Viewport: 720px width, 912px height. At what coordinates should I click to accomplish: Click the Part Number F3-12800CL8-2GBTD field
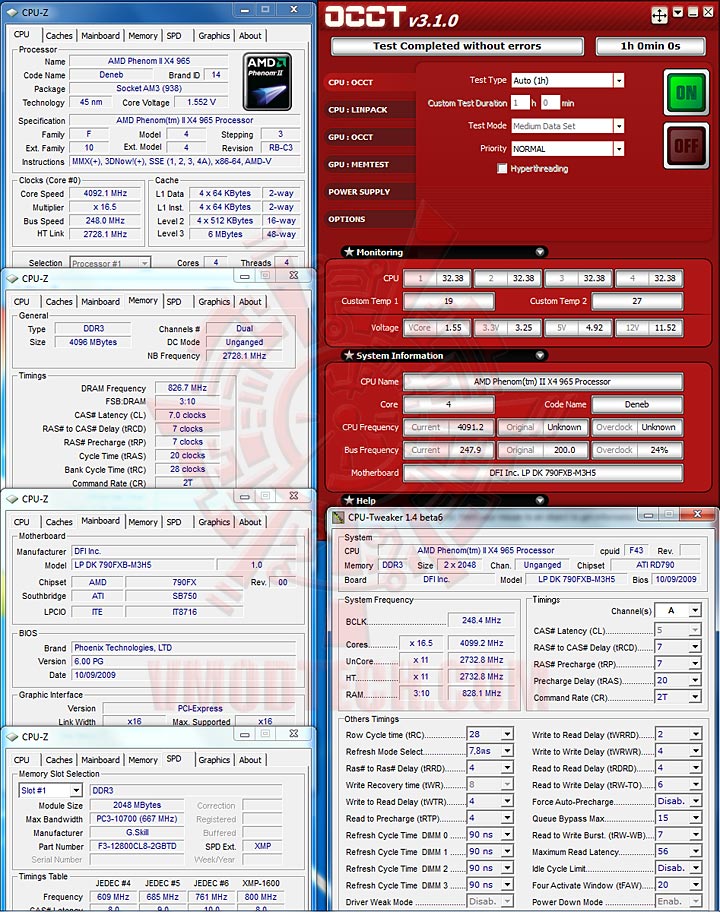tap(137, 846)
